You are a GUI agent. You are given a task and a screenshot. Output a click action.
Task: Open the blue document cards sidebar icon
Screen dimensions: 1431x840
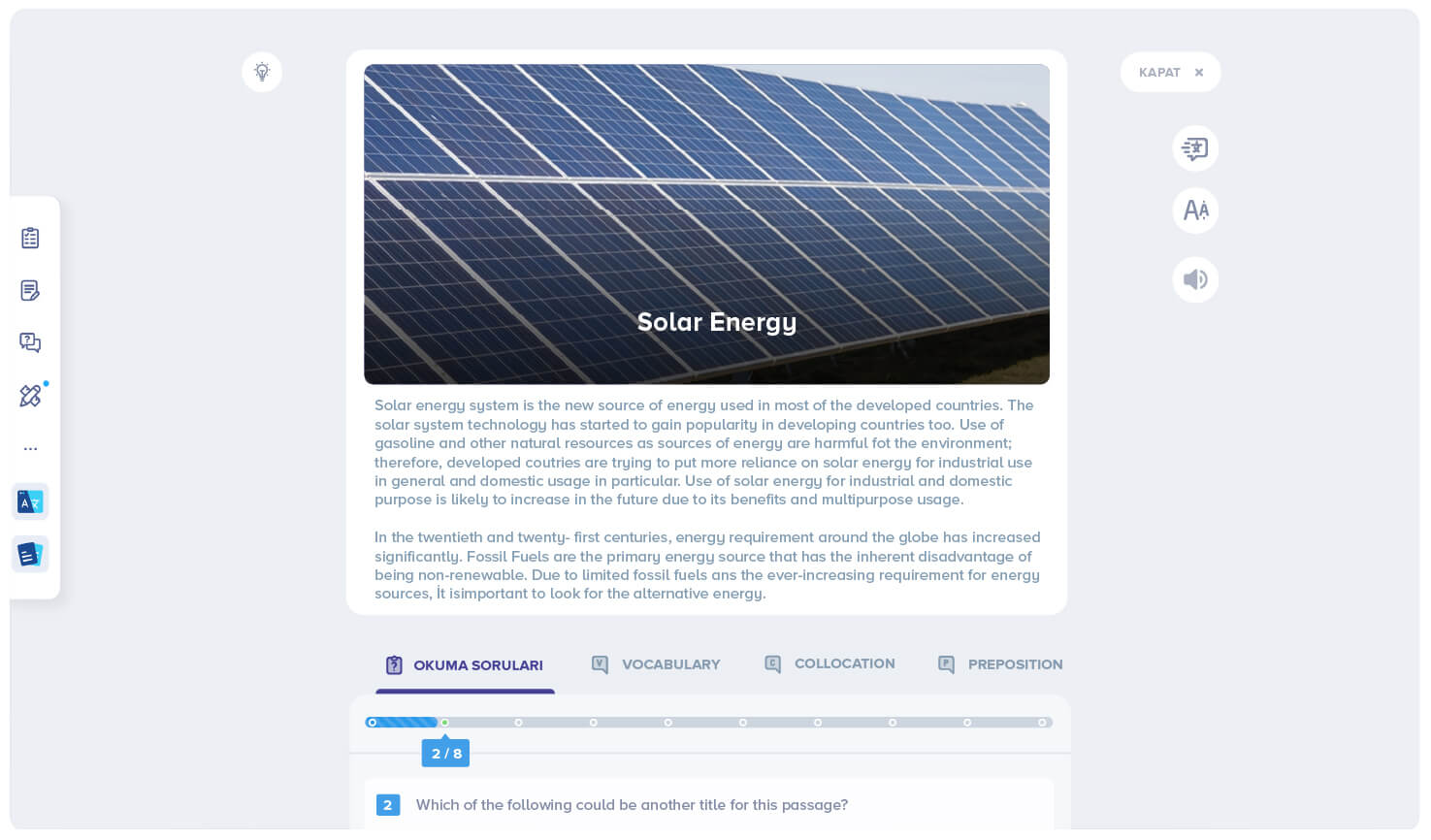pyautogui.click(x=30, y=554)
